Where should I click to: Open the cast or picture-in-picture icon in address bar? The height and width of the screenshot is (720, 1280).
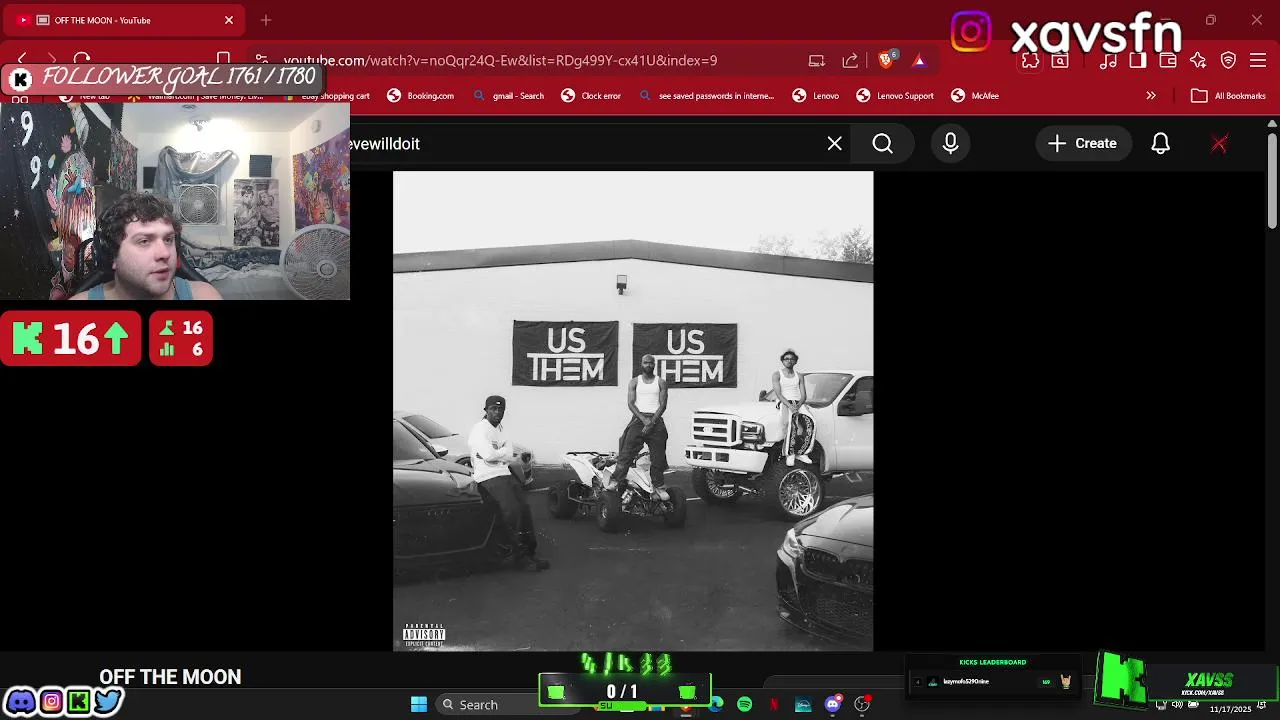[x=817, y=60]
